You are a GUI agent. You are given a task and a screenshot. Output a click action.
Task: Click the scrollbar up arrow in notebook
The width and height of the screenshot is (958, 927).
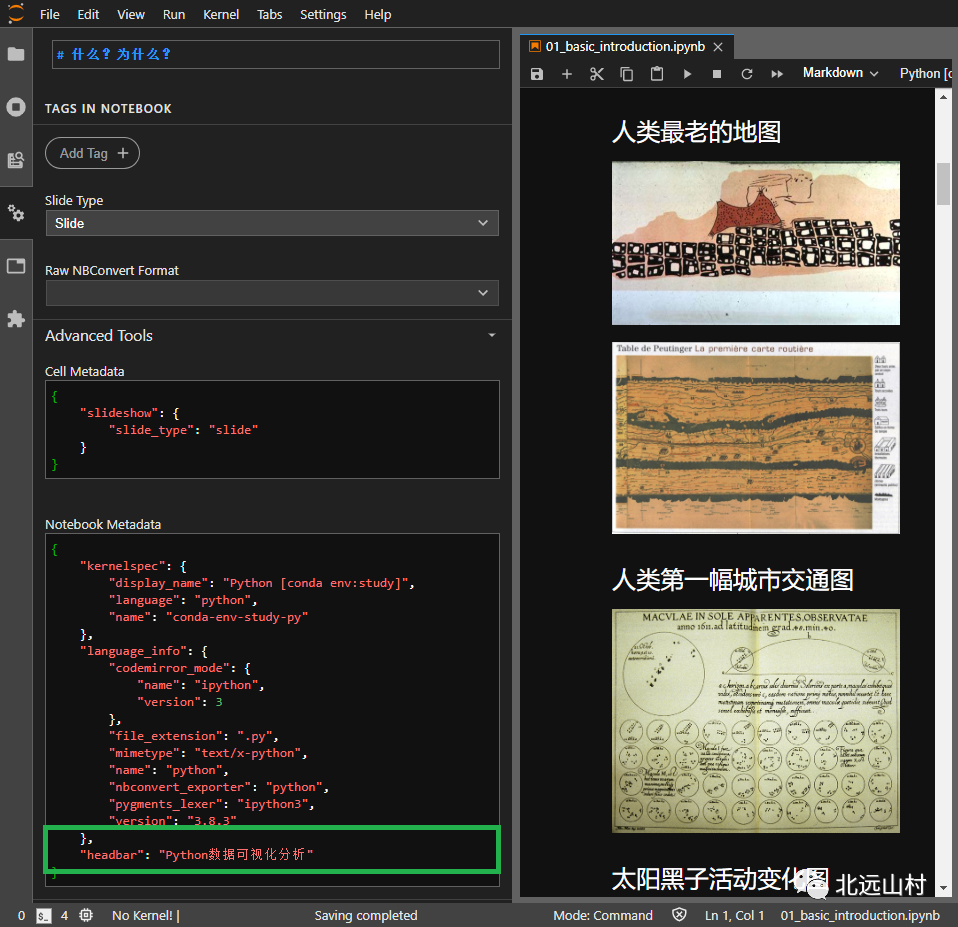pos(943,97)
